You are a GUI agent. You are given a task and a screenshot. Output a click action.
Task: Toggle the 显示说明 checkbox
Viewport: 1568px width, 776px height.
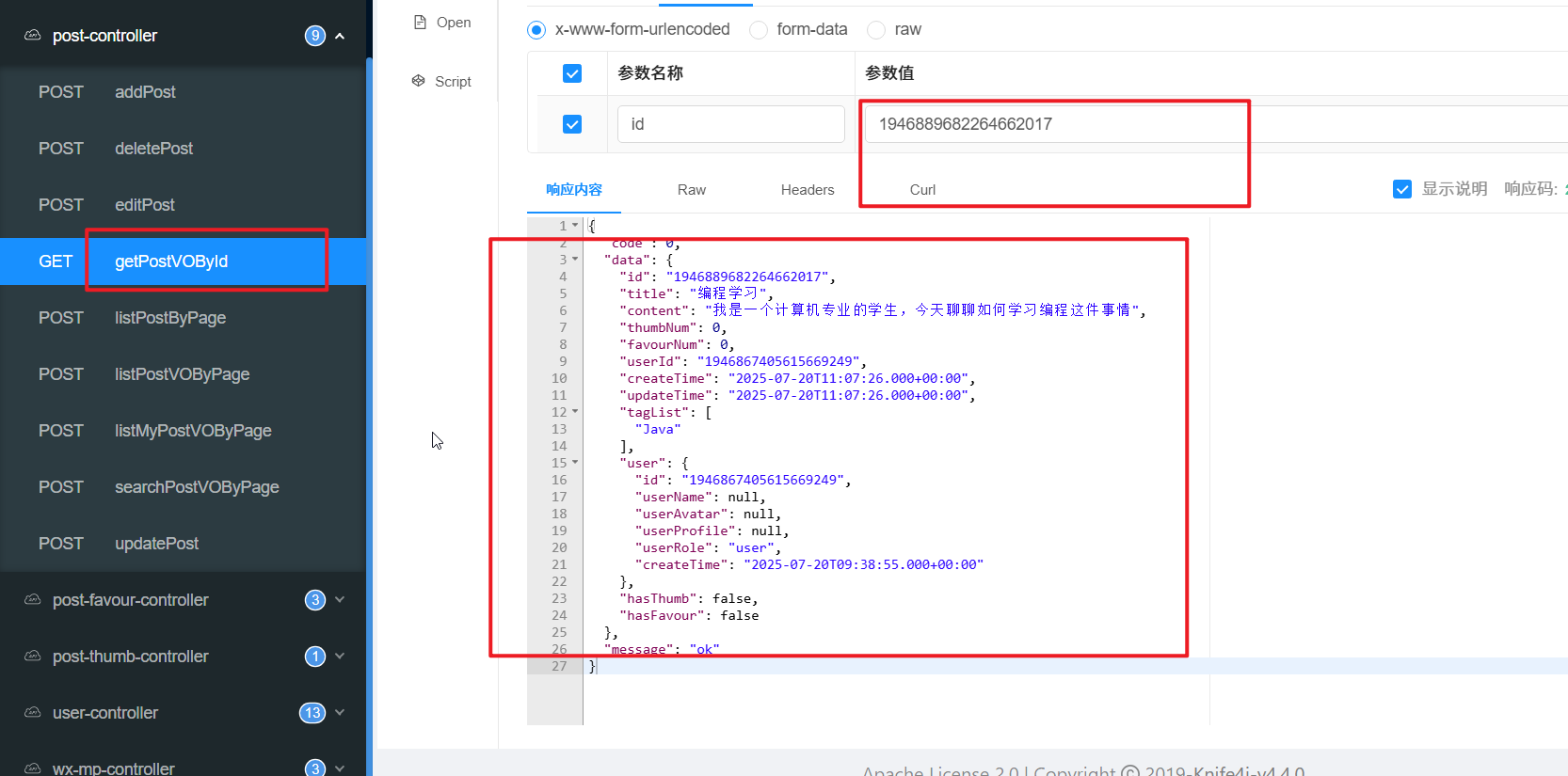1402,189
